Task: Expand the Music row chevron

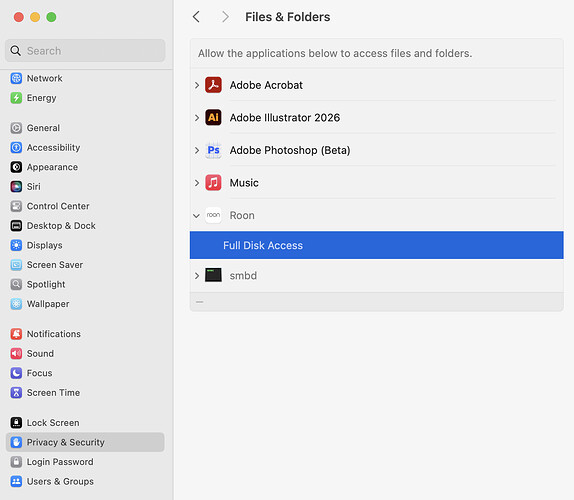Action: [197, 183]
